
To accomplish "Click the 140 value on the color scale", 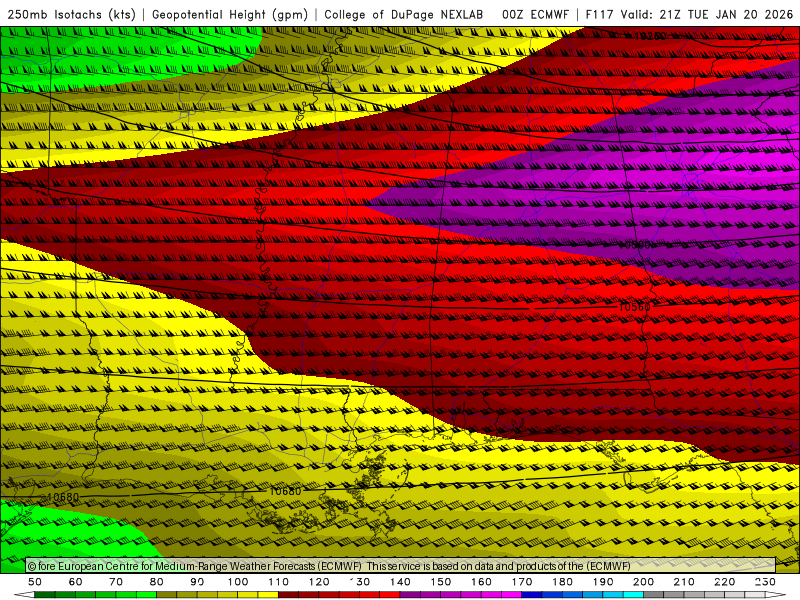I will click(x=400, y=582).
